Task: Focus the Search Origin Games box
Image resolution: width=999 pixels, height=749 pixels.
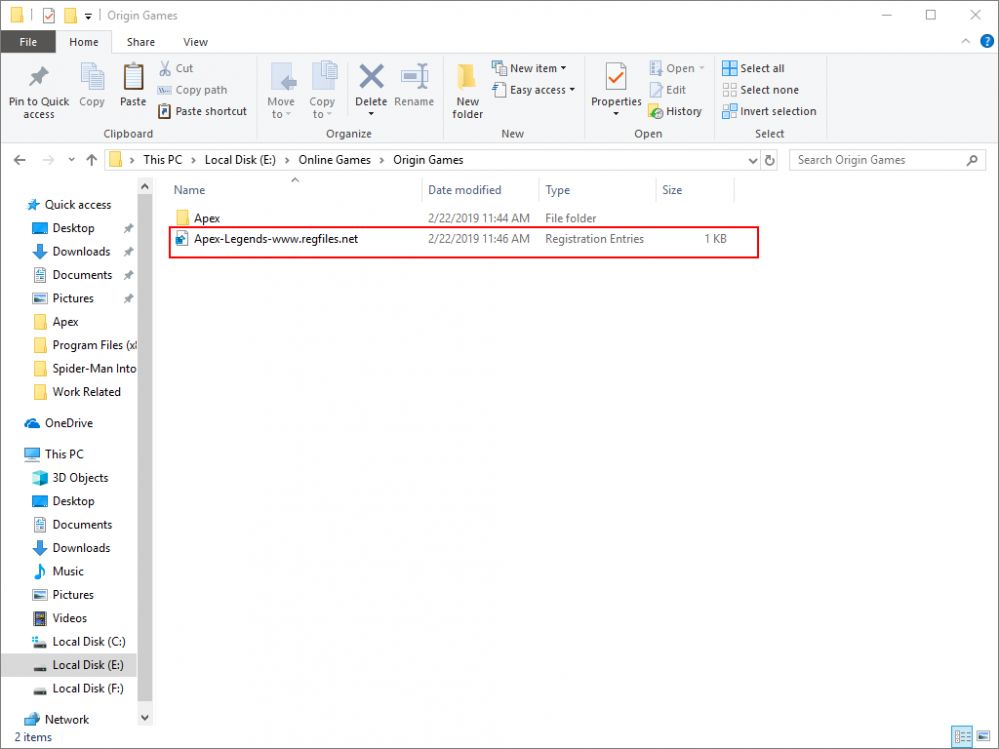Action: [x=887, y=160]
